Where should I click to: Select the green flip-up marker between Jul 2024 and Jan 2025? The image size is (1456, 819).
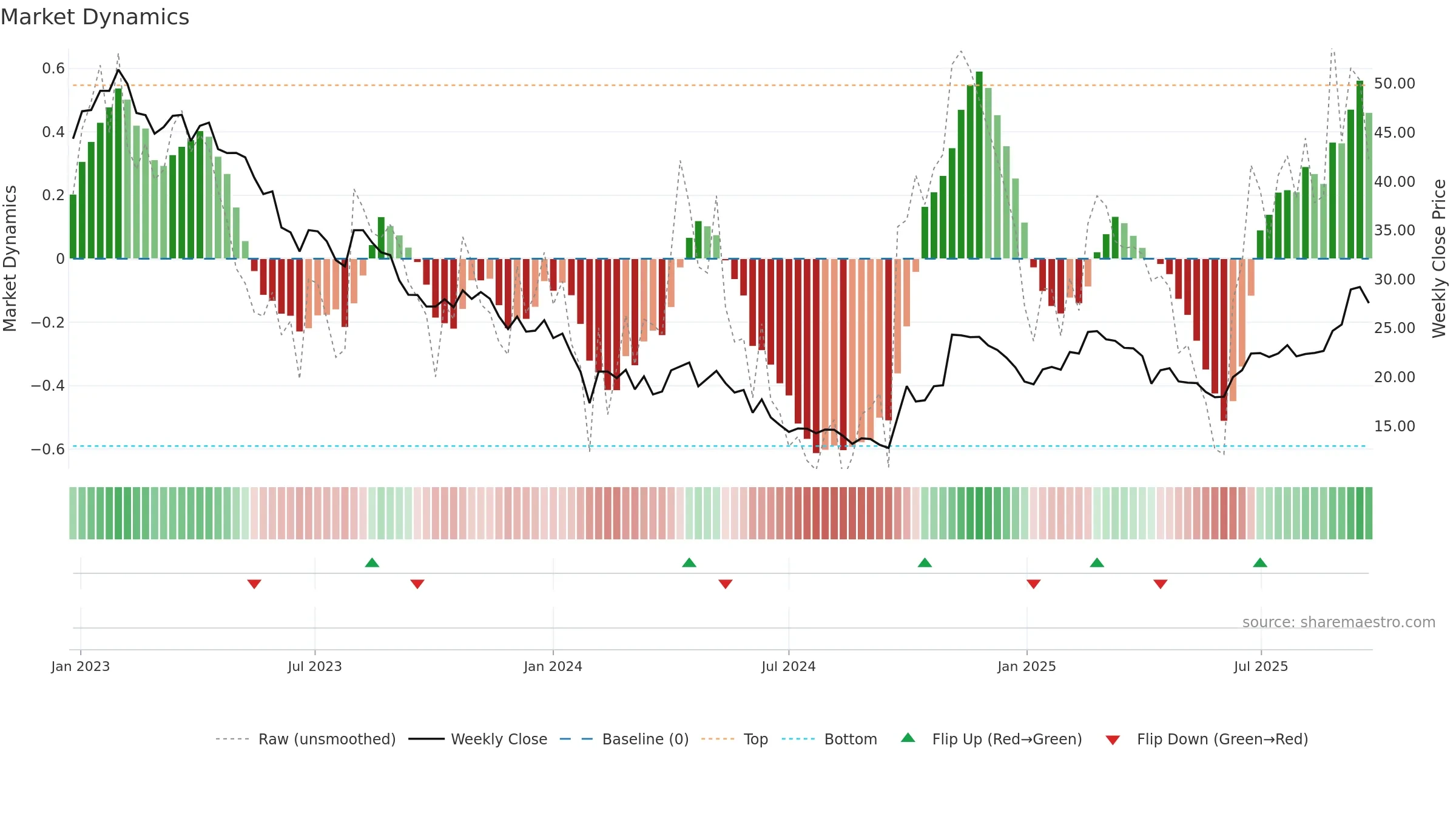(925, 562)
